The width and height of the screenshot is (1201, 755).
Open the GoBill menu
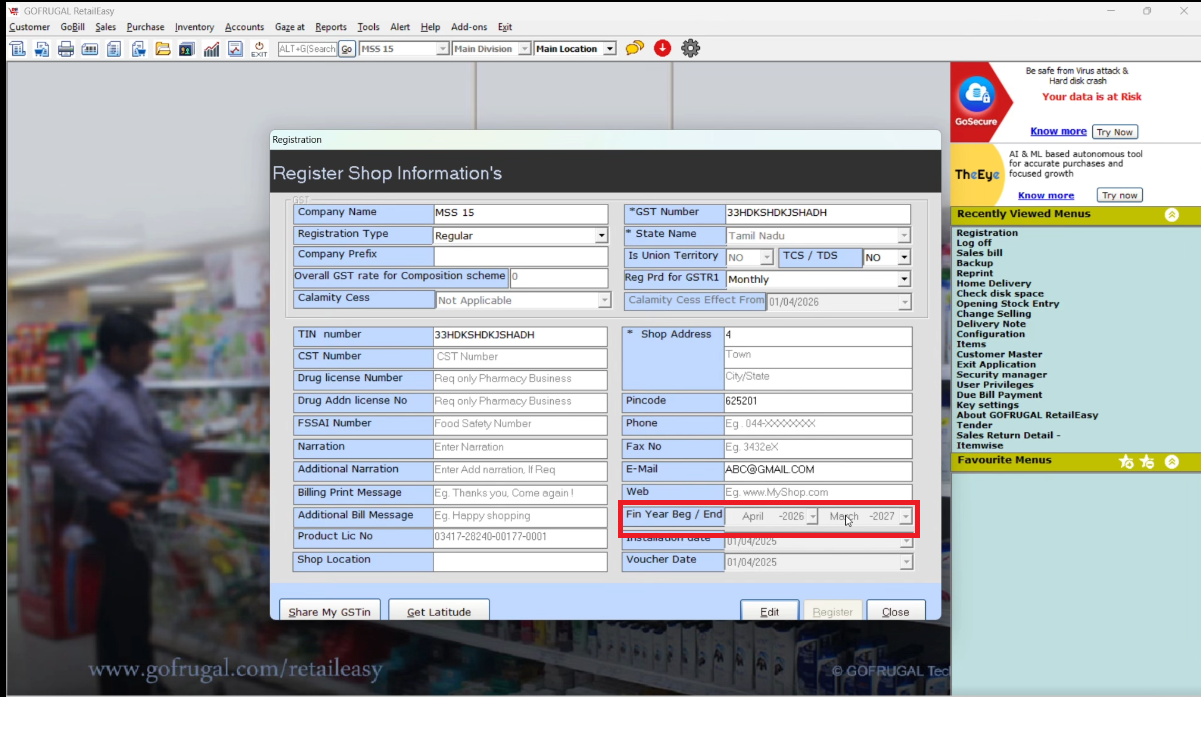coord(72,27)
